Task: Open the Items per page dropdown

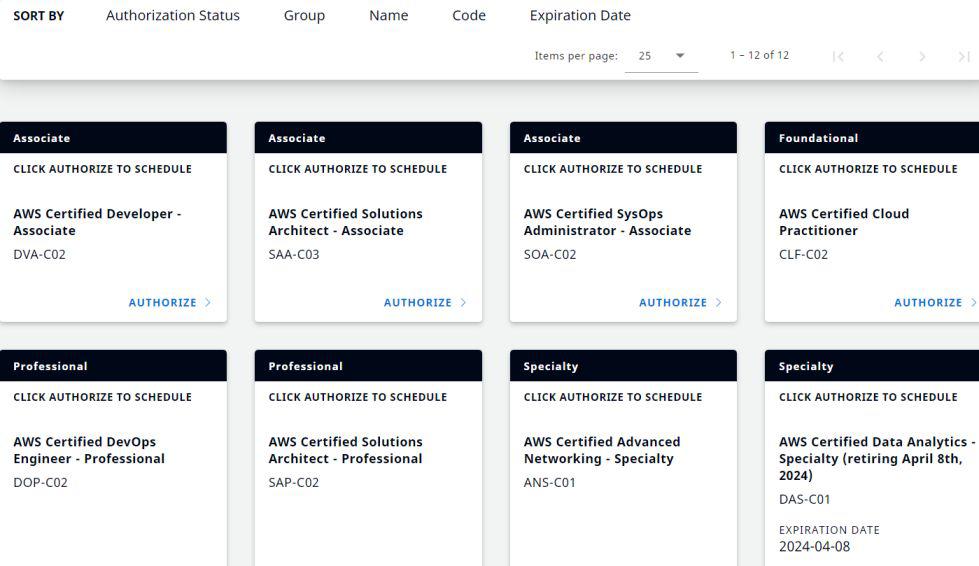Action: tap(661, 56)
